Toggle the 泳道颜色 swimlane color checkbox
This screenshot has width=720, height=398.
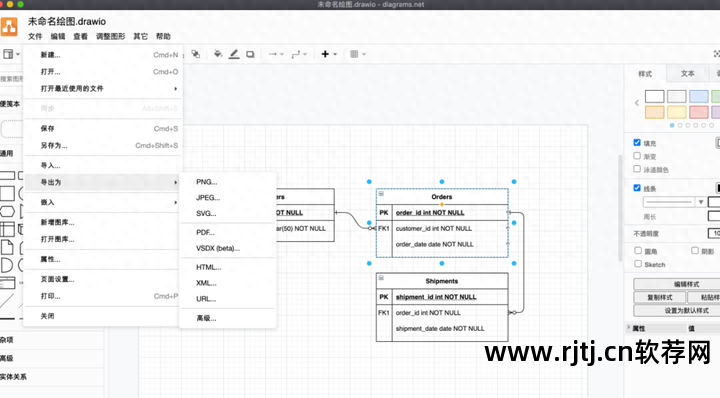(x=637, y=169)
